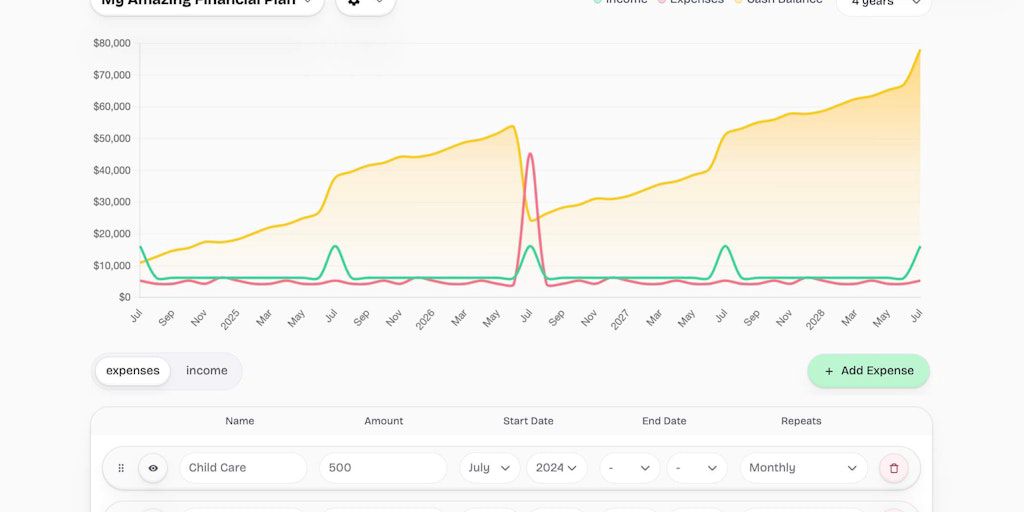Click the amount field showing 500
This screenshot has height=512, width=1024.
click(x=382, y=468)
